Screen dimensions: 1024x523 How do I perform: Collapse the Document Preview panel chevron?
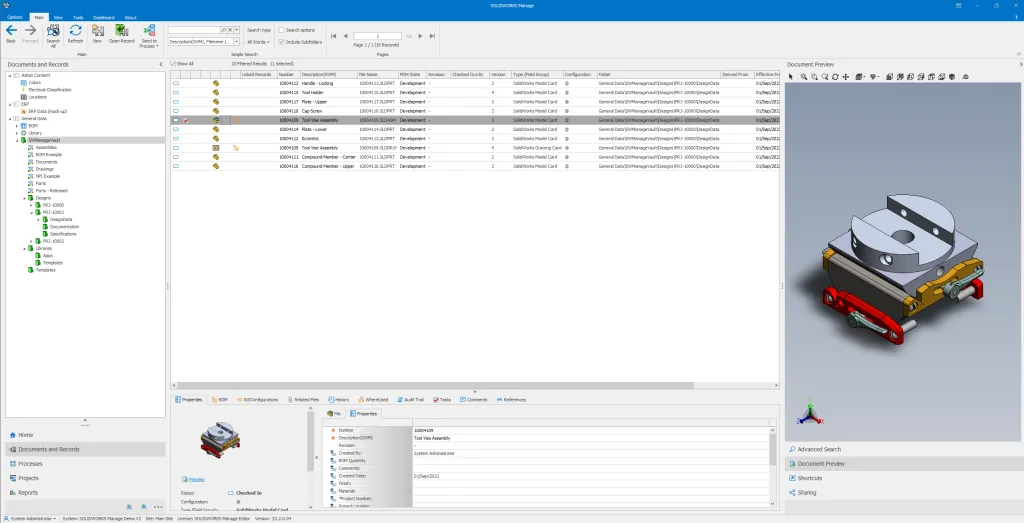[x=1021, y=64]
